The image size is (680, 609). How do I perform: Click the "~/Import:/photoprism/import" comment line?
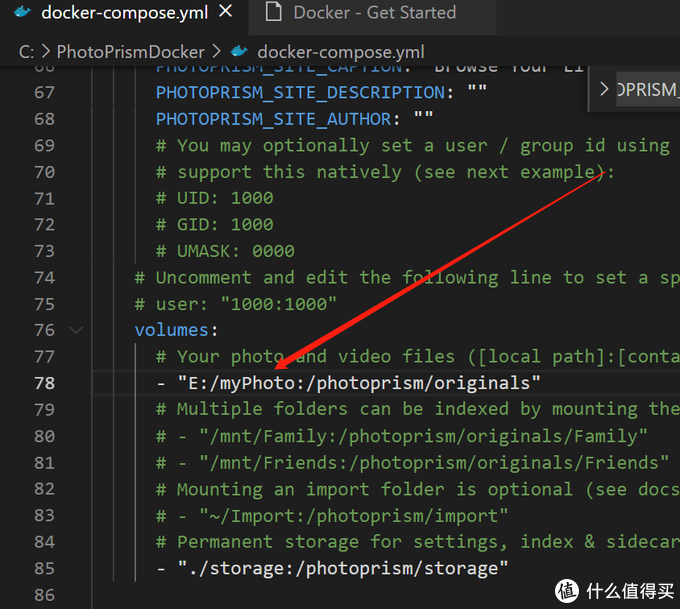pos(332,516)
